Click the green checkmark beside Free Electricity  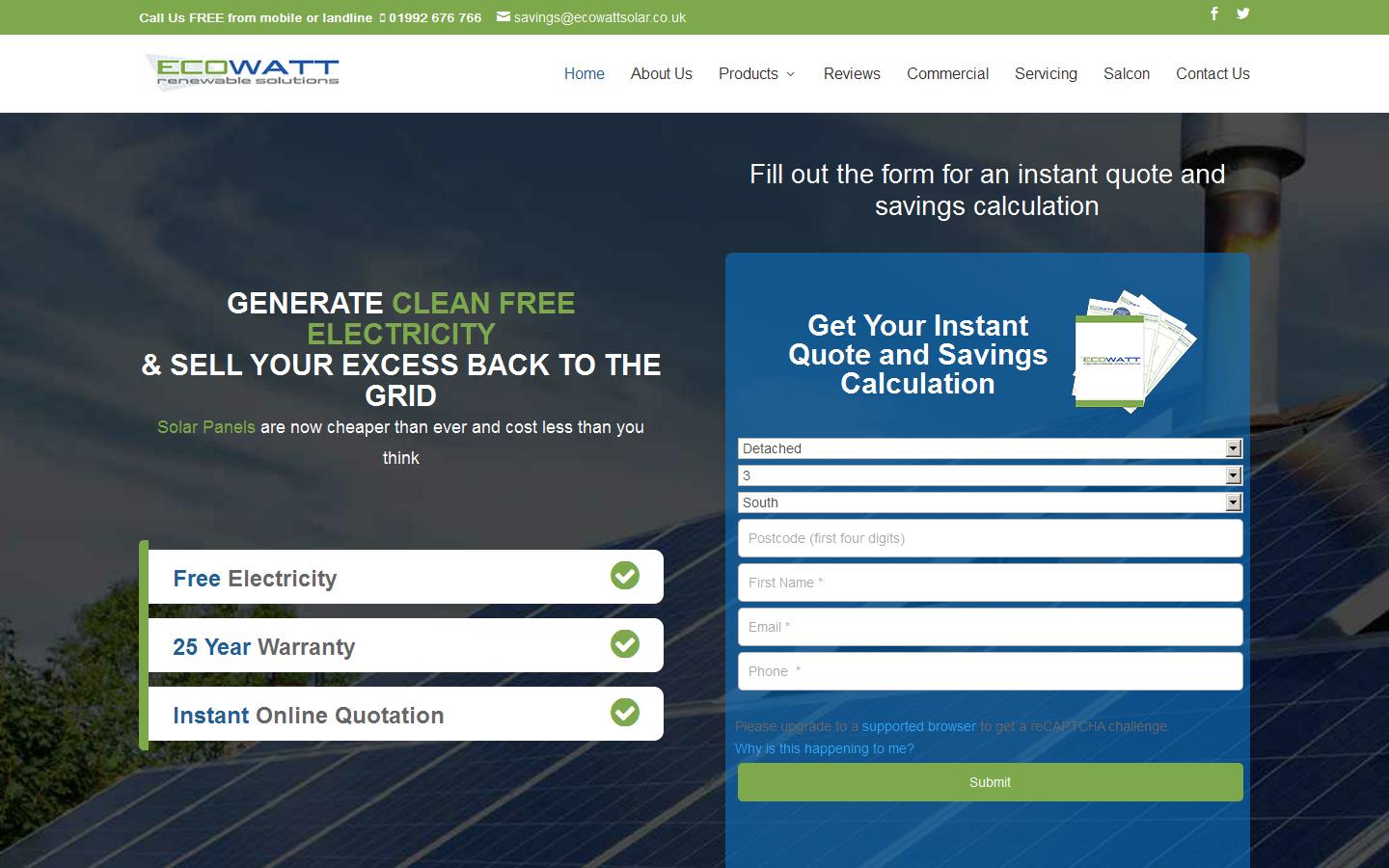(625, 576)
